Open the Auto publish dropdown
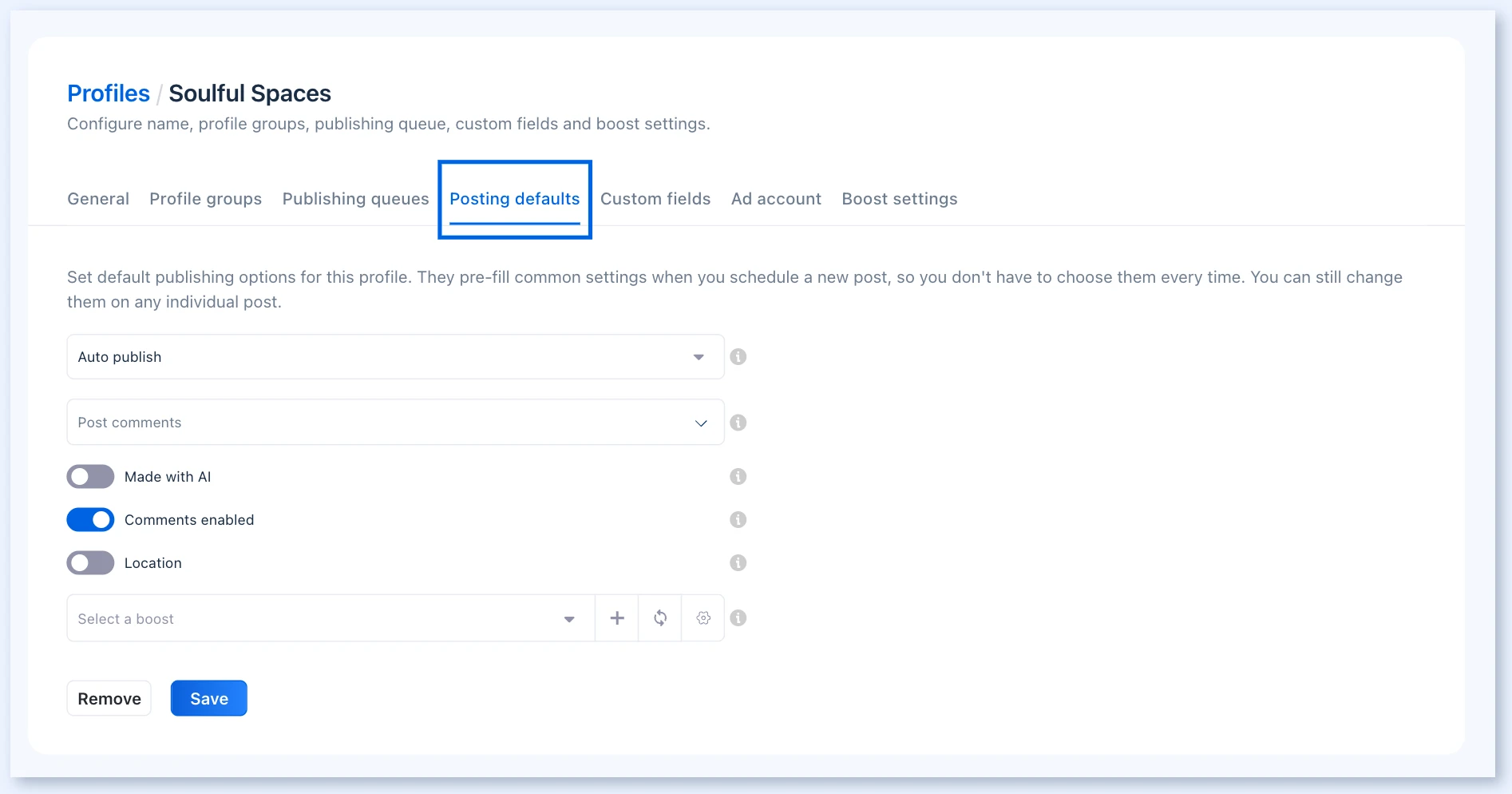Screen dimensions: 1512x794 pyautogui.click(x=395, y=357)
